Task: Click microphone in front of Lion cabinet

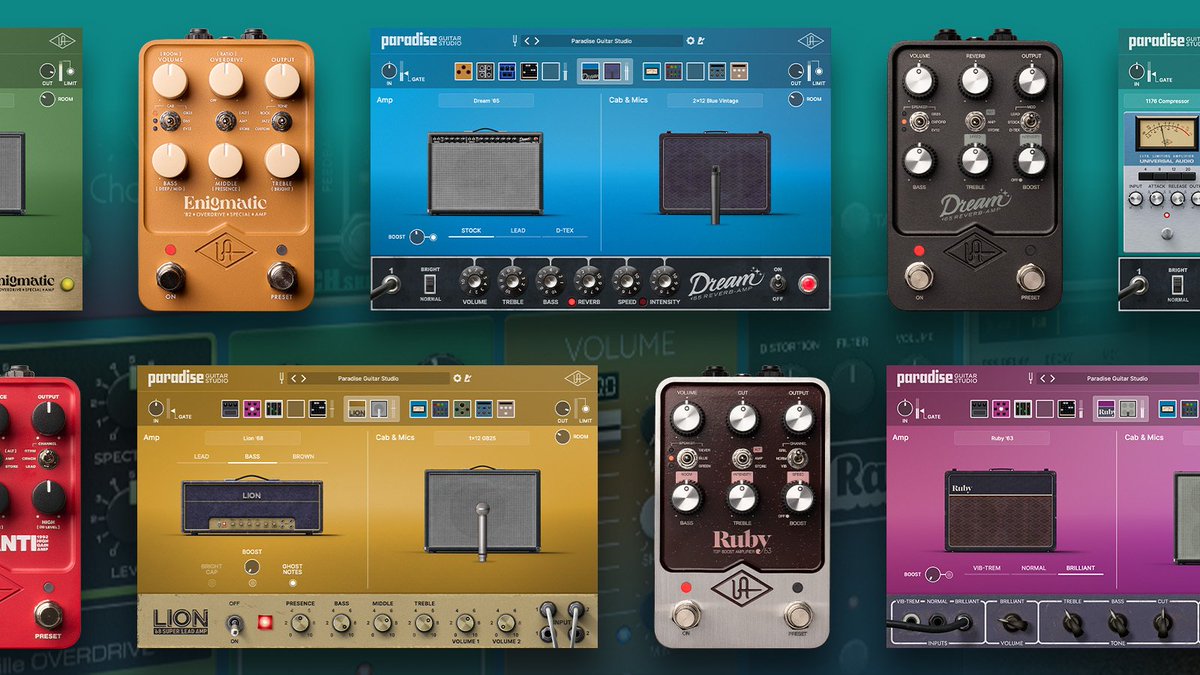Action: pyautogui.click(x=482, y=530)
